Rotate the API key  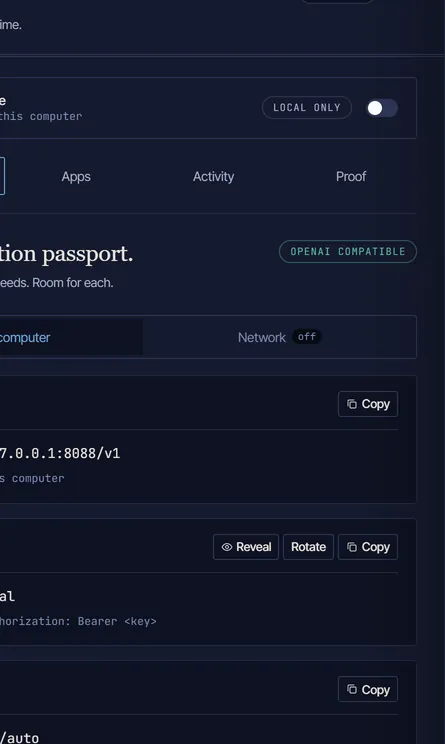tap(308, 547)
